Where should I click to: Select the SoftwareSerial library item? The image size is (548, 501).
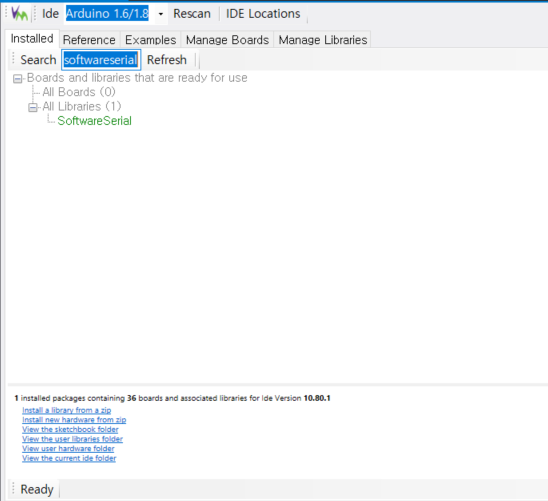pos(94,121)
